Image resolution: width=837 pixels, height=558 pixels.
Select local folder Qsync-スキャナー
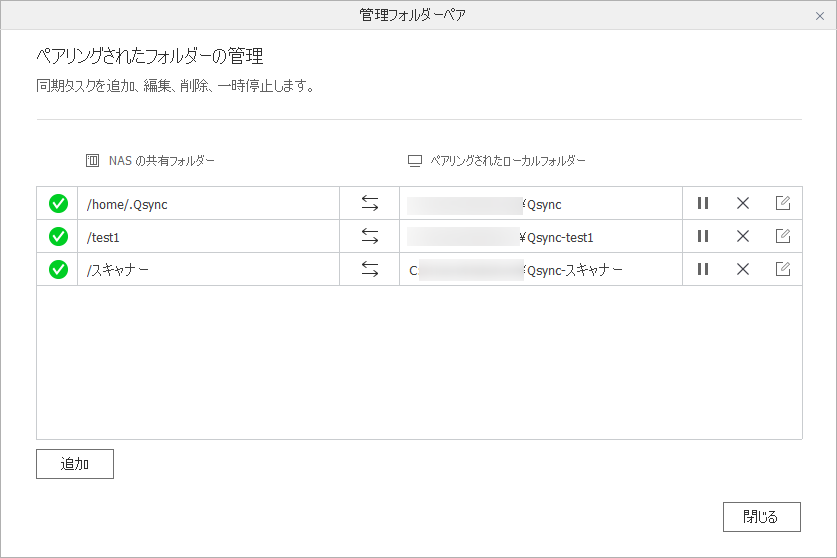tap(574, 270)
